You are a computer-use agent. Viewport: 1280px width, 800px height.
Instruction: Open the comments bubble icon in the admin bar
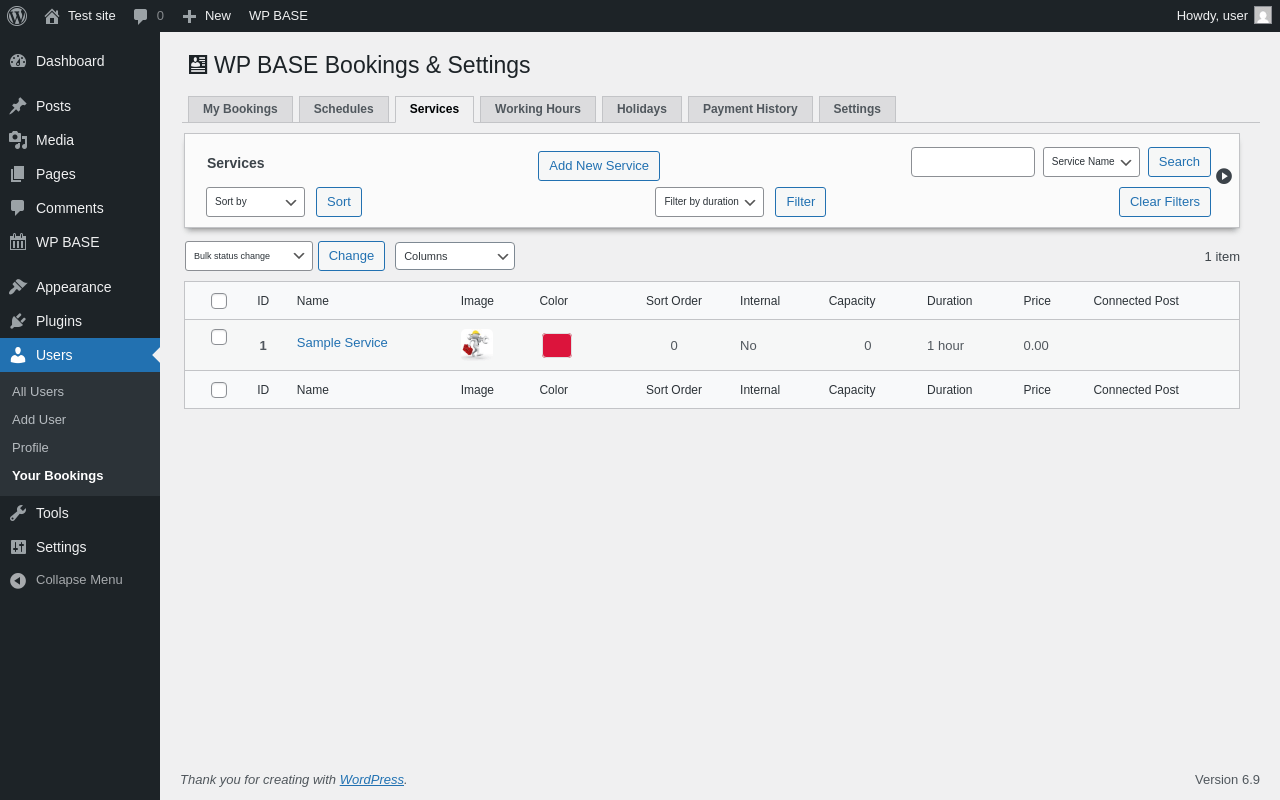coord(141,16)
